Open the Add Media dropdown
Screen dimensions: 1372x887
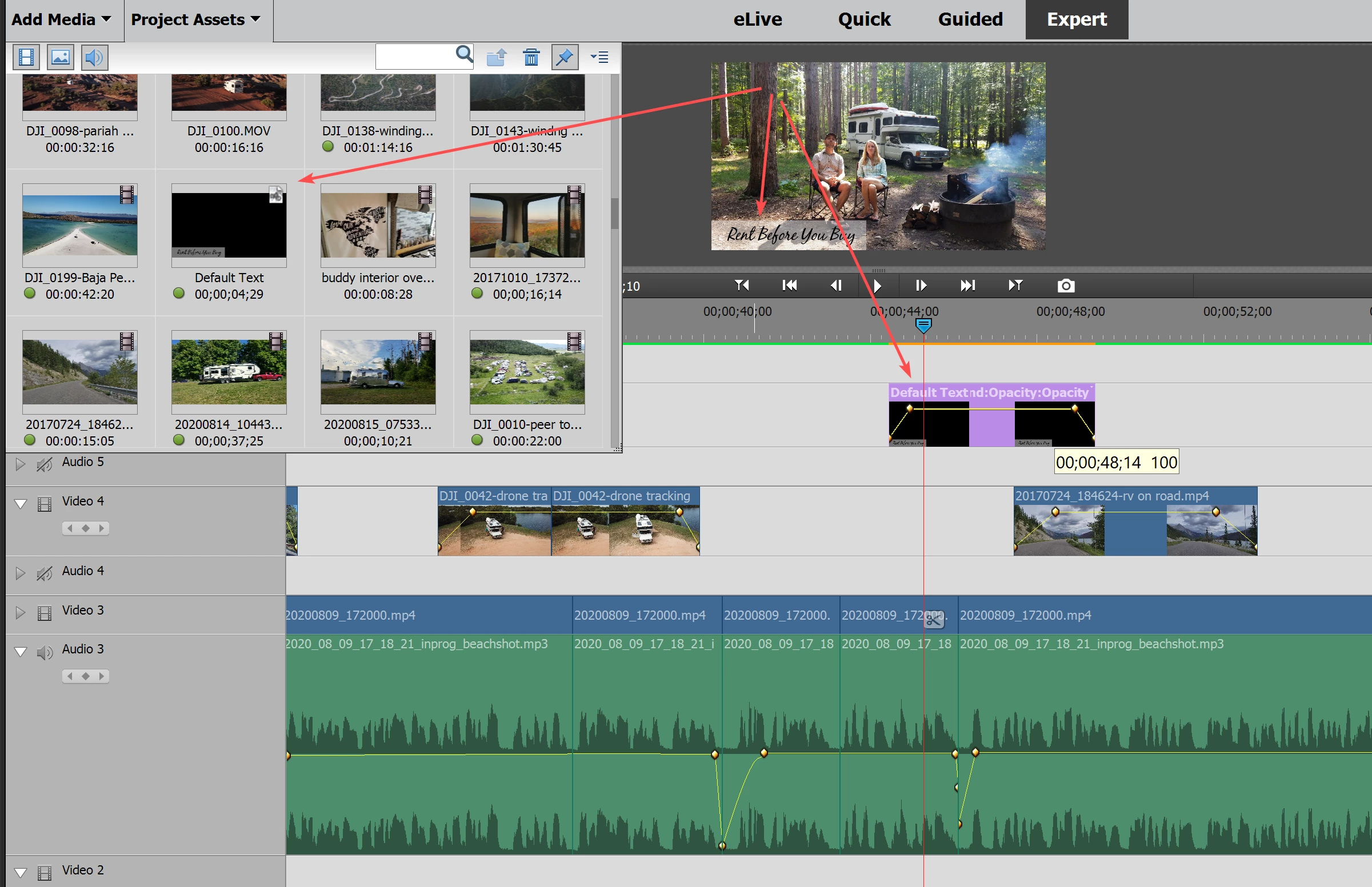pos(61,19)
